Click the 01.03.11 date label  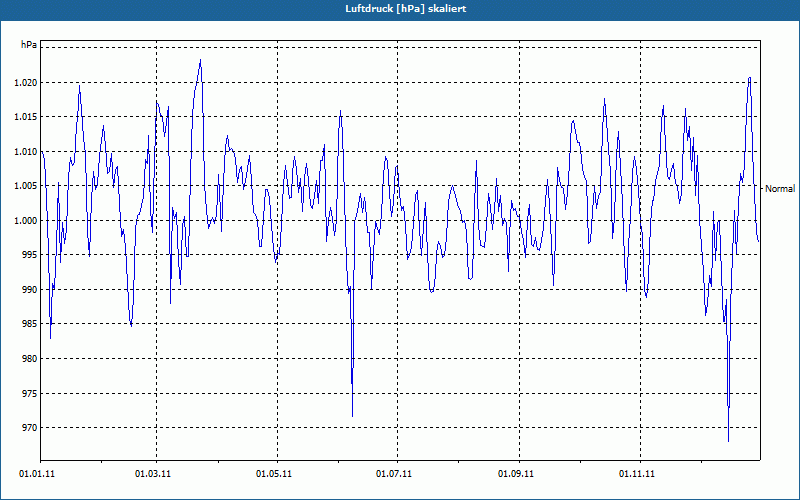pos(153,474)
